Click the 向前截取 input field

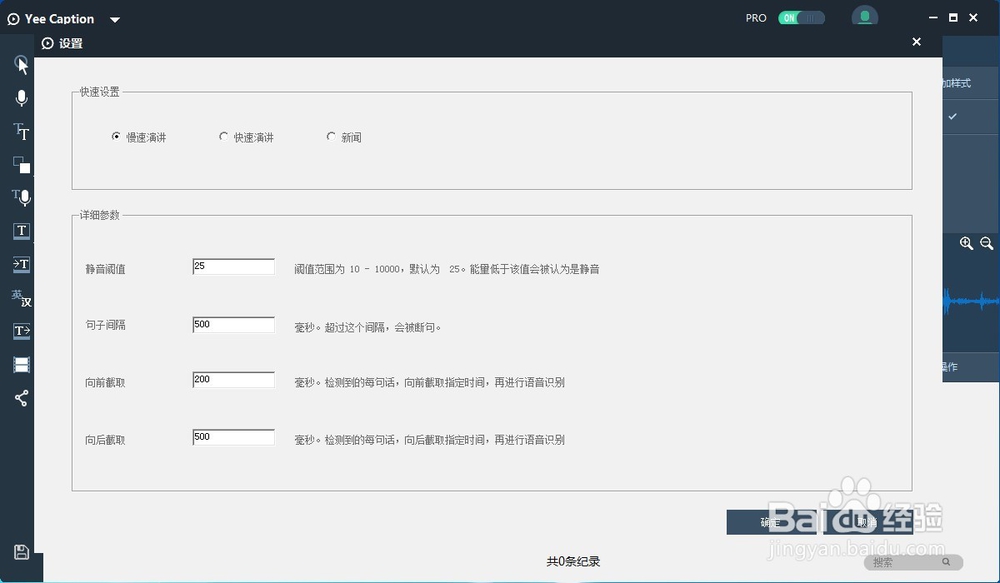click(x=233, y=380)
